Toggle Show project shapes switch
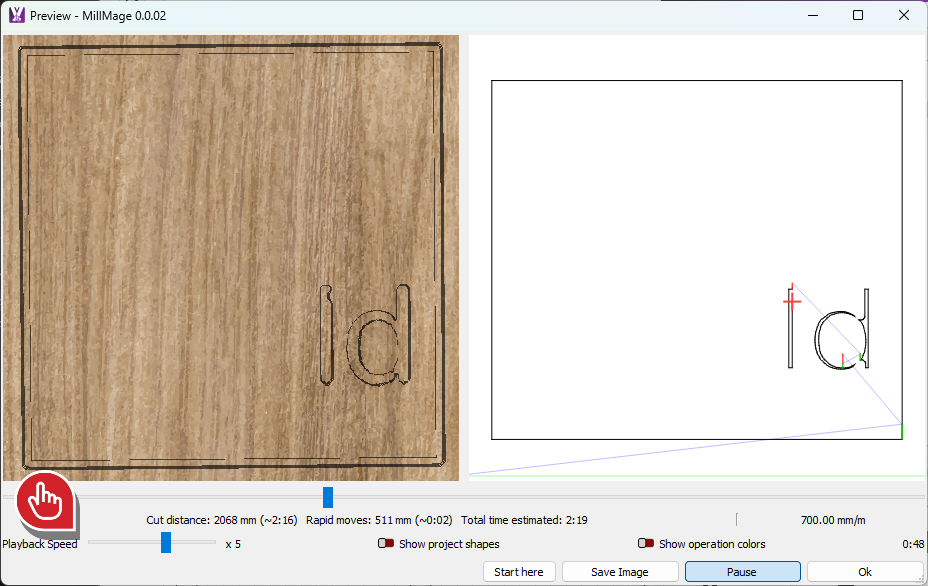 (x=386, y=544)
